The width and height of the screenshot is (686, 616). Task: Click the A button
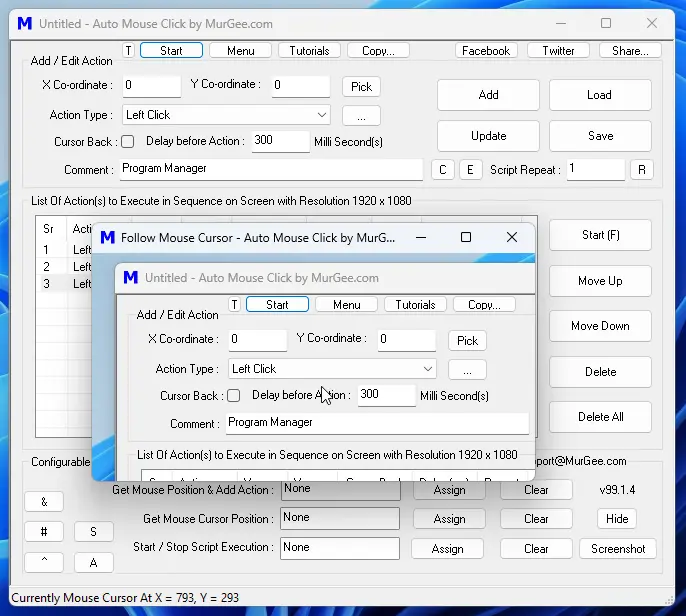pyautogui.click(x=94, y=562)
